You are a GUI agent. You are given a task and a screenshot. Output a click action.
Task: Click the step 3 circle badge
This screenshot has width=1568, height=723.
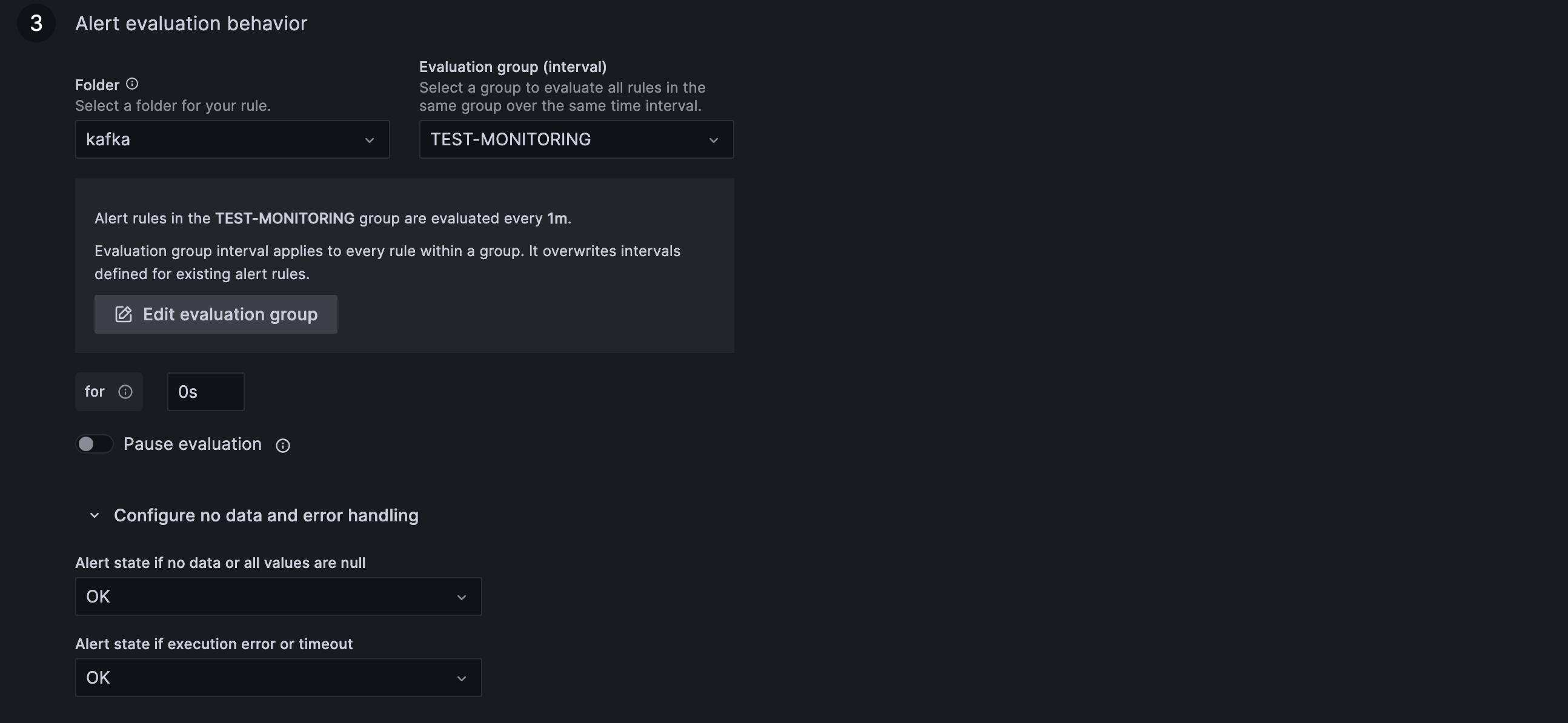(x=36, y=22)
